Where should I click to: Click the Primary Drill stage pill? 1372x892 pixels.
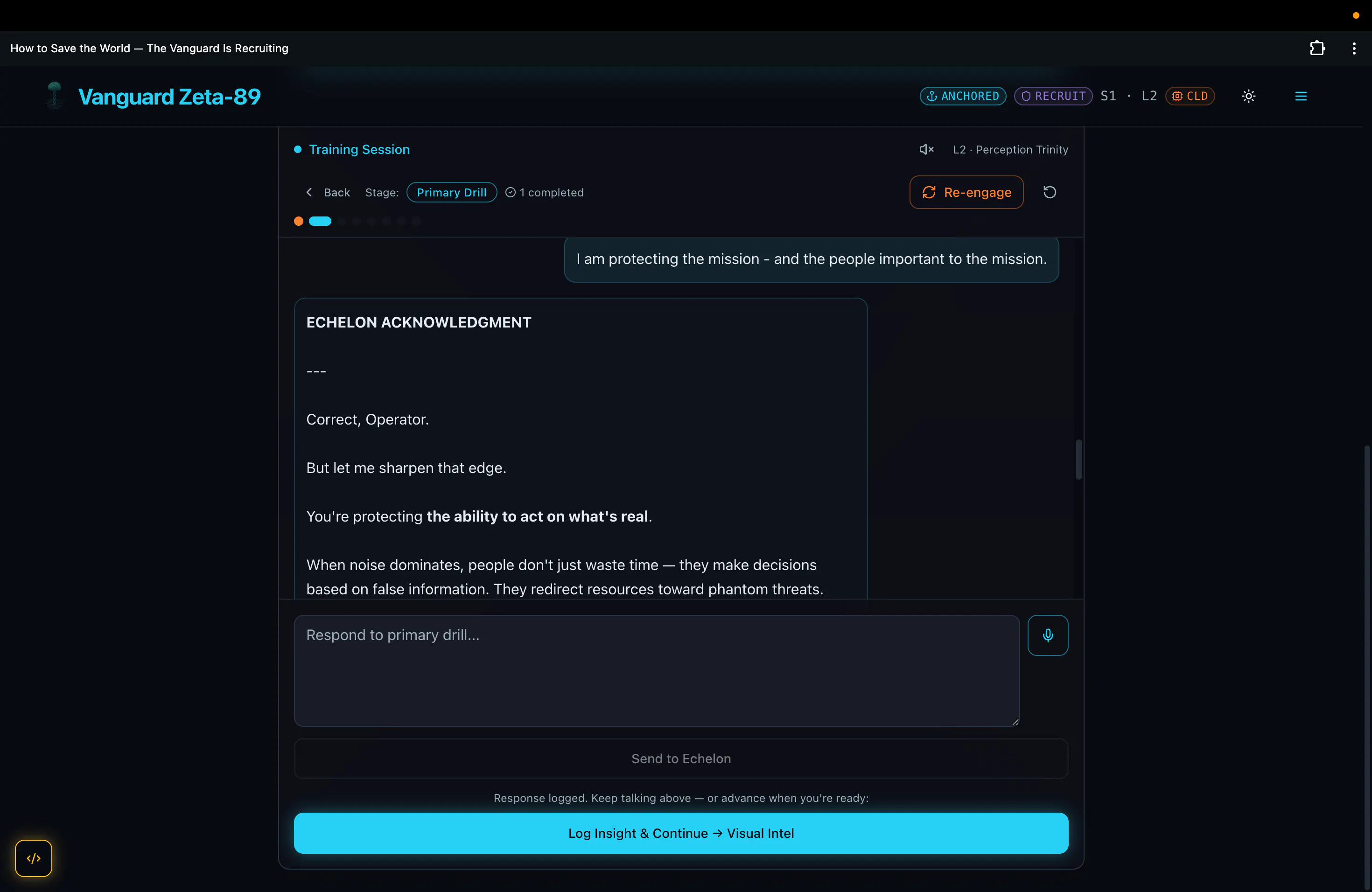pyautogui.click(x=452, y=193)
